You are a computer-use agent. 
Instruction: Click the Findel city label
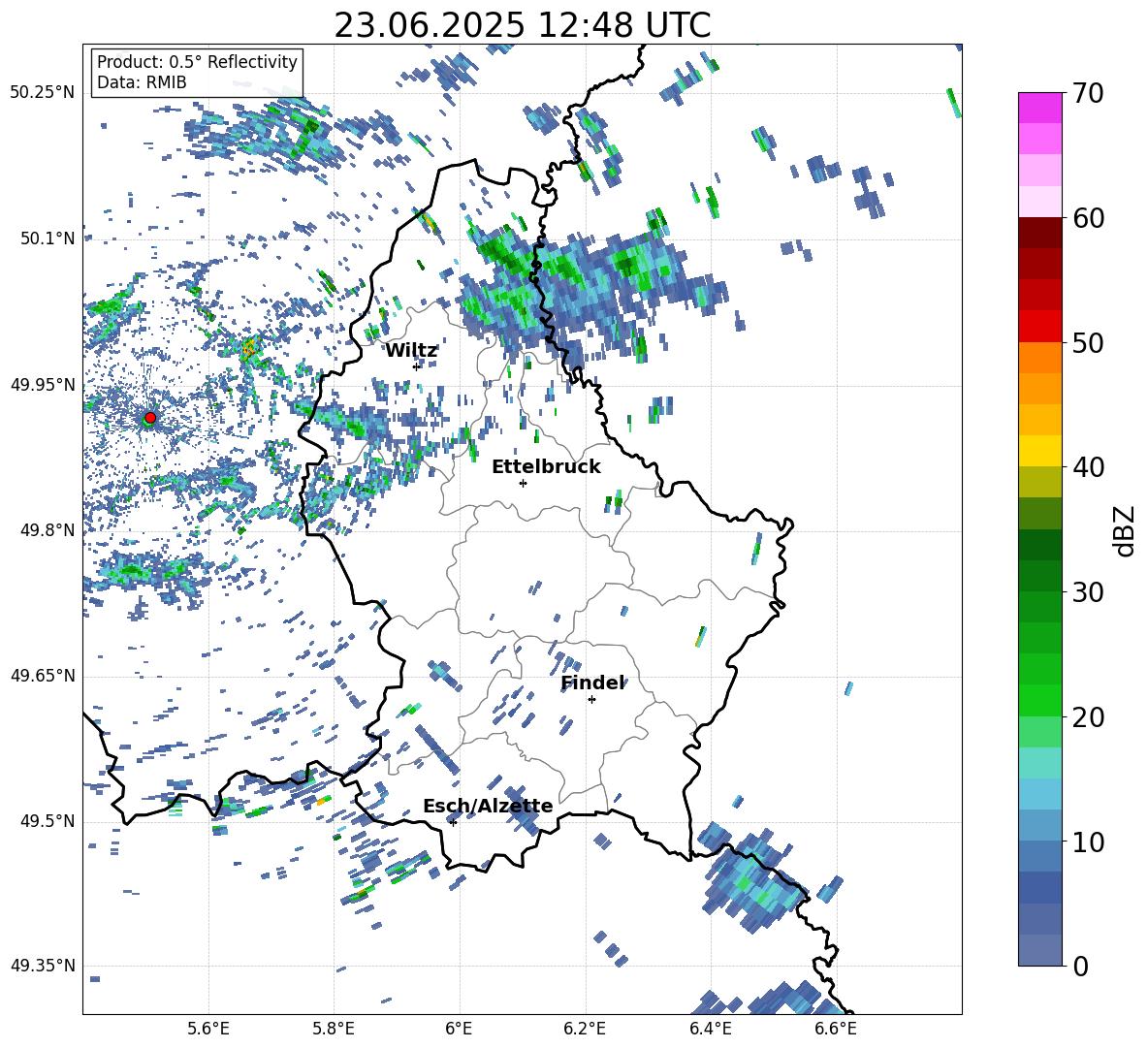pos(592,683)
